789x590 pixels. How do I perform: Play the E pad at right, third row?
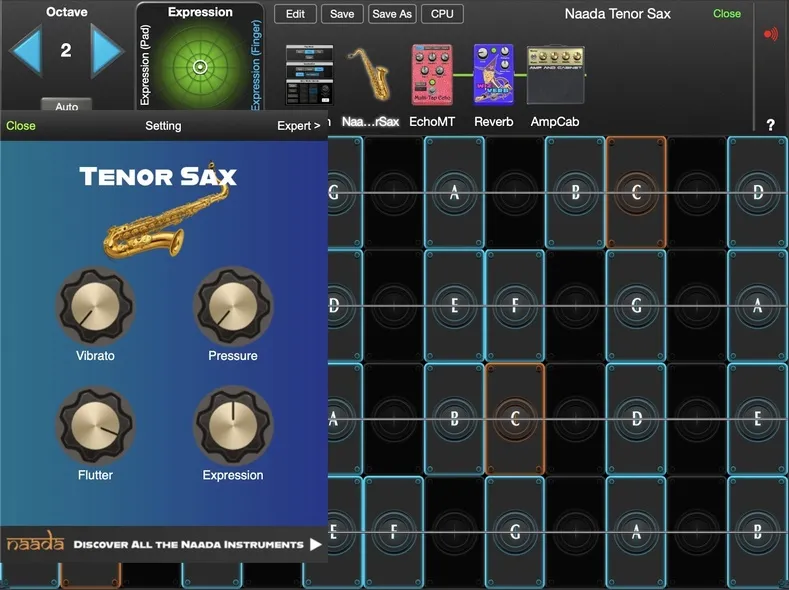point(758,418)
